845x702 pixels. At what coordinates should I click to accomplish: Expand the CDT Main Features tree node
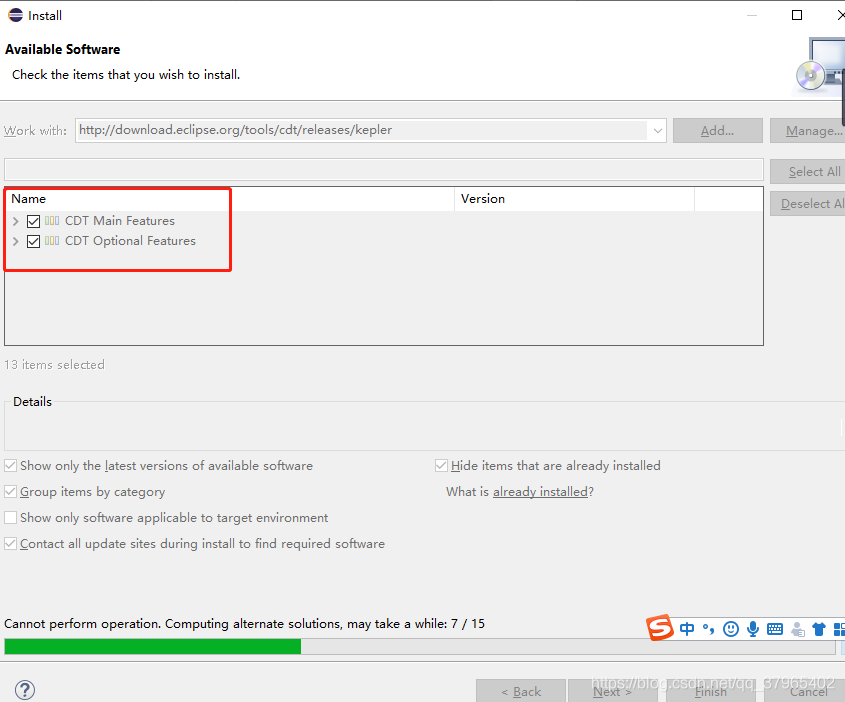point(16,221)
